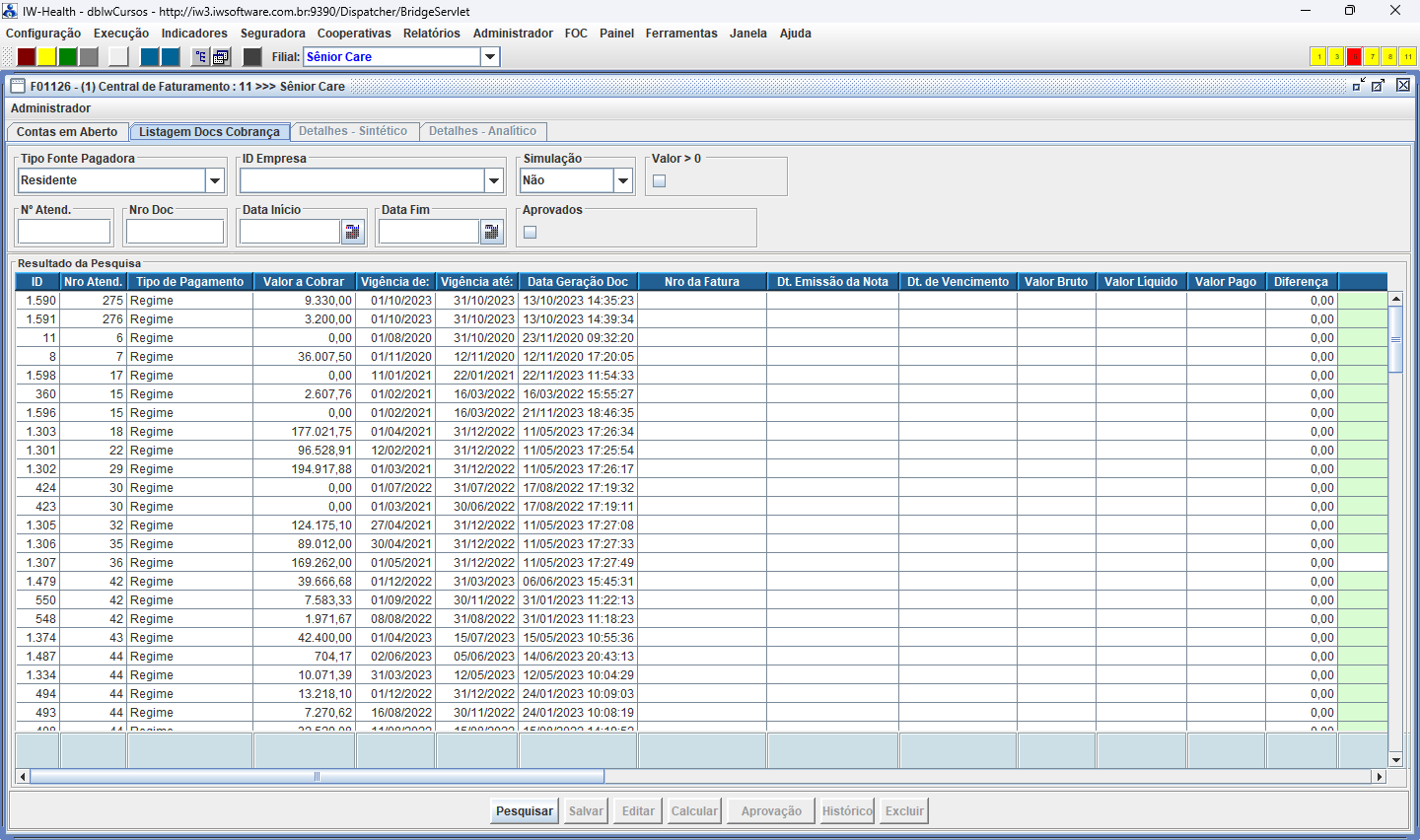Image resolution: width=1420 pixels, height=840 pixels.
Task: Click the red indicator number 6
Action: click(1354, 56)
